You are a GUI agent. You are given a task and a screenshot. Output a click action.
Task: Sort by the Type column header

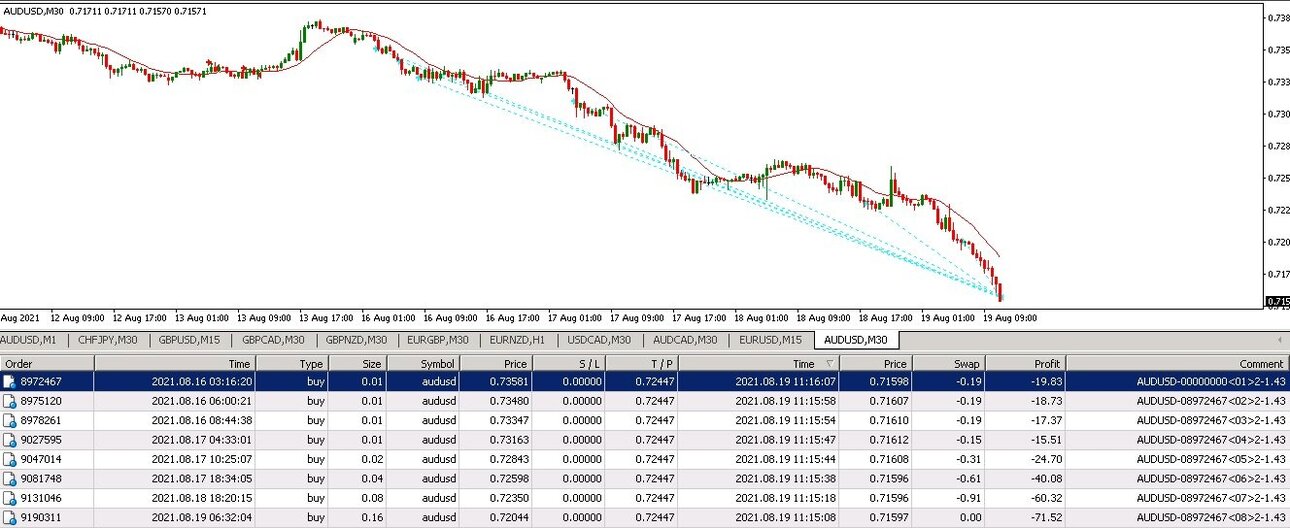(292, 364)
